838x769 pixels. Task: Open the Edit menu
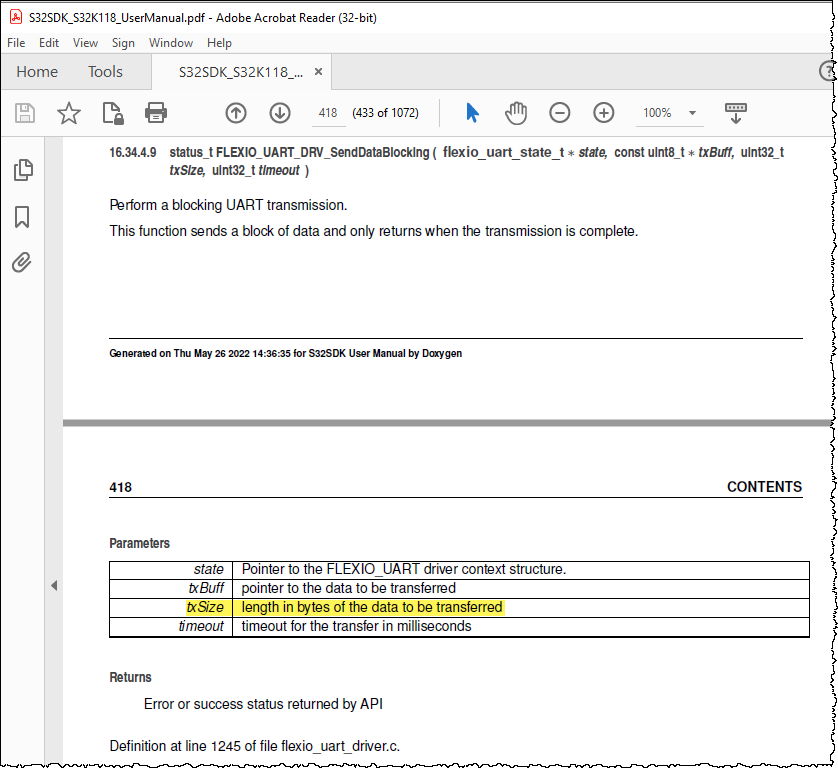pos(49,43)
